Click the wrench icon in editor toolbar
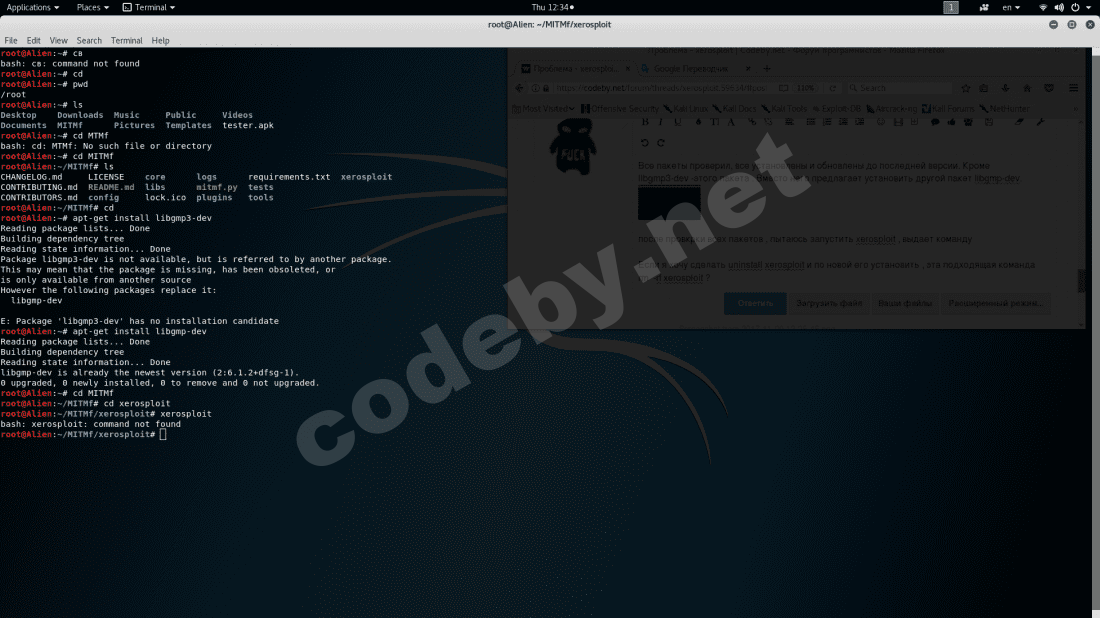1100x618 pixels. click(x=1040, y=122)
